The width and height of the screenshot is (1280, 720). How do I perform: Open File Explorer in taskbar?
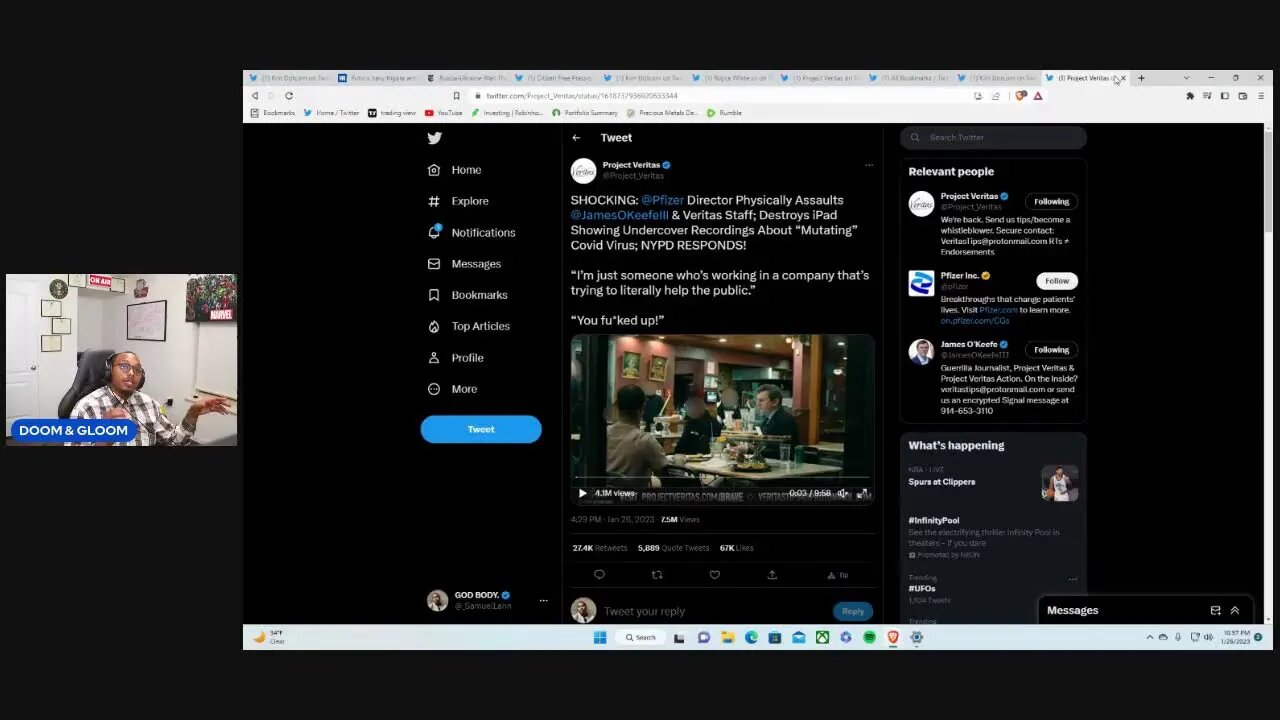point(728,637)
